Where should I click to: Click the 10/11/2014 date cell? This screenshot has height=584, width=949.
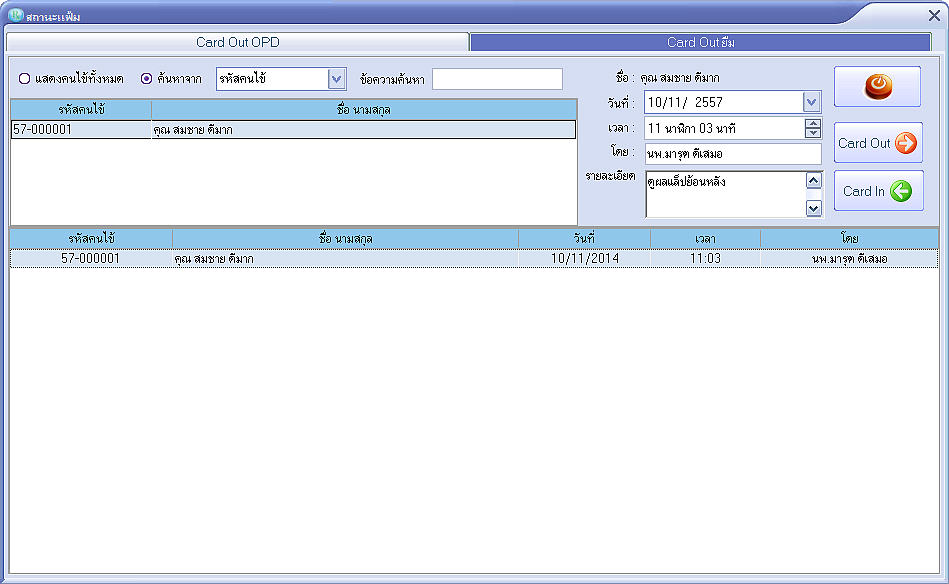tap(585, 258)
